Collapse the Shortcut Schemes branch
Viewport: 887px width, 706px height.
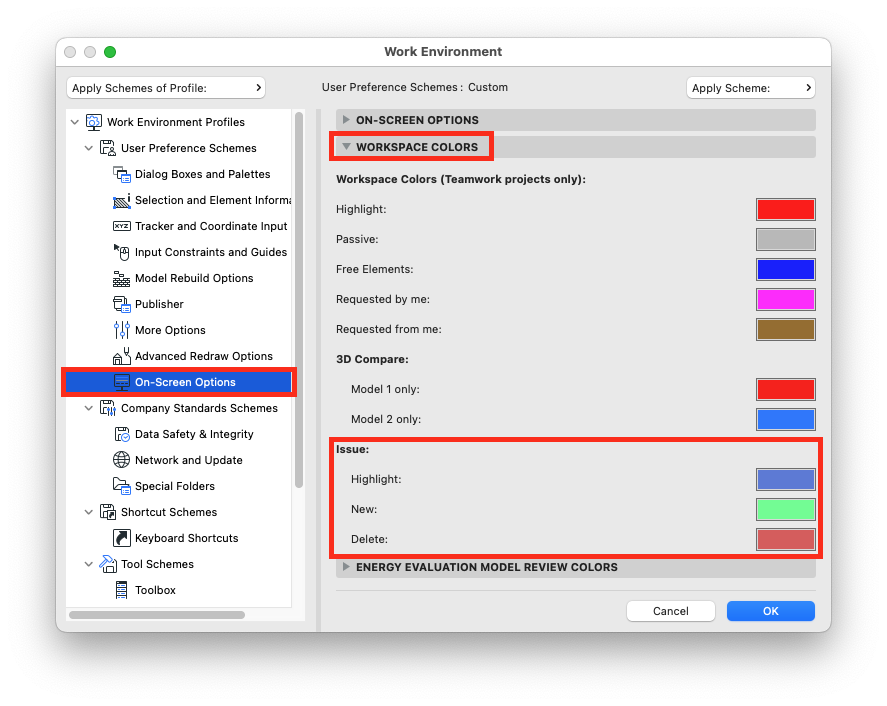(89, 513)
